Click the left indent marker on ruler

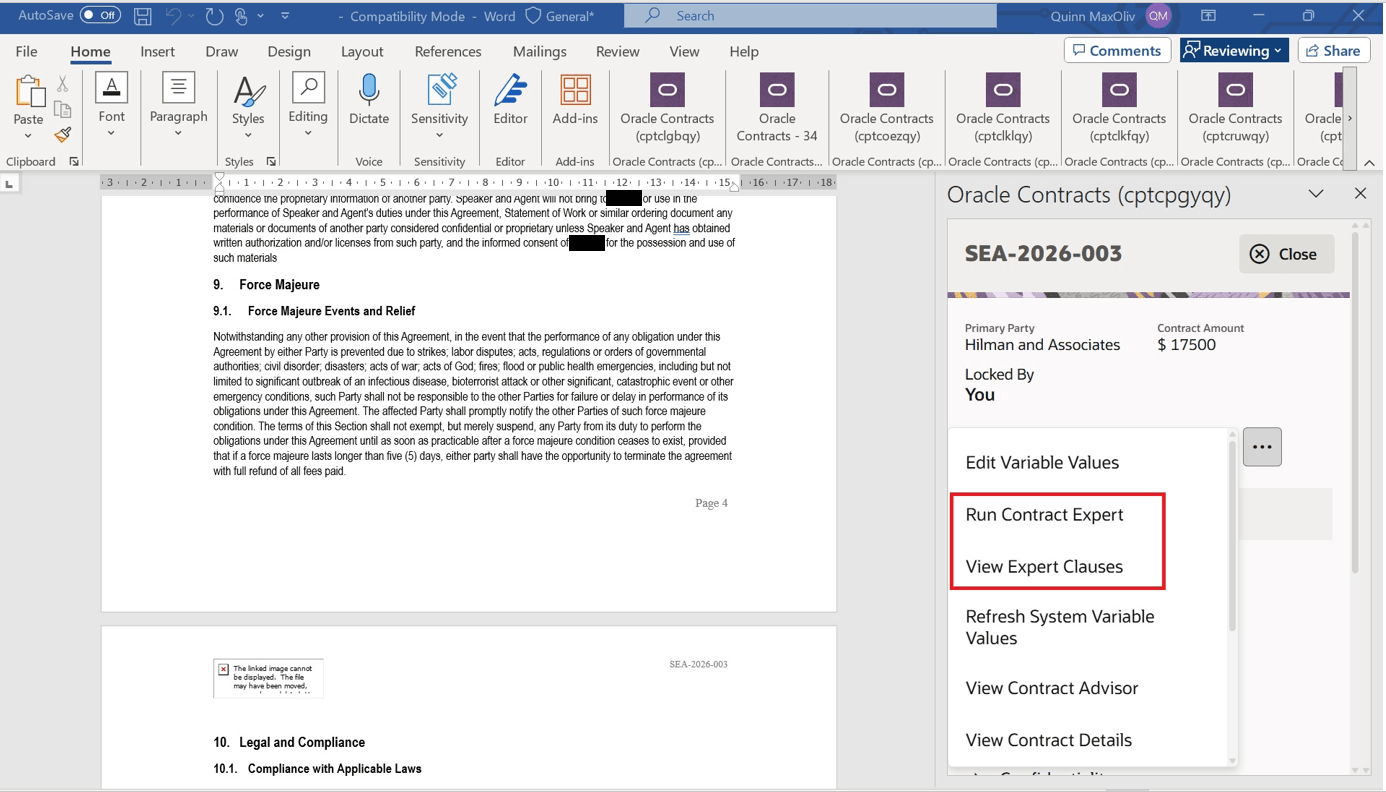coord(219,184)
